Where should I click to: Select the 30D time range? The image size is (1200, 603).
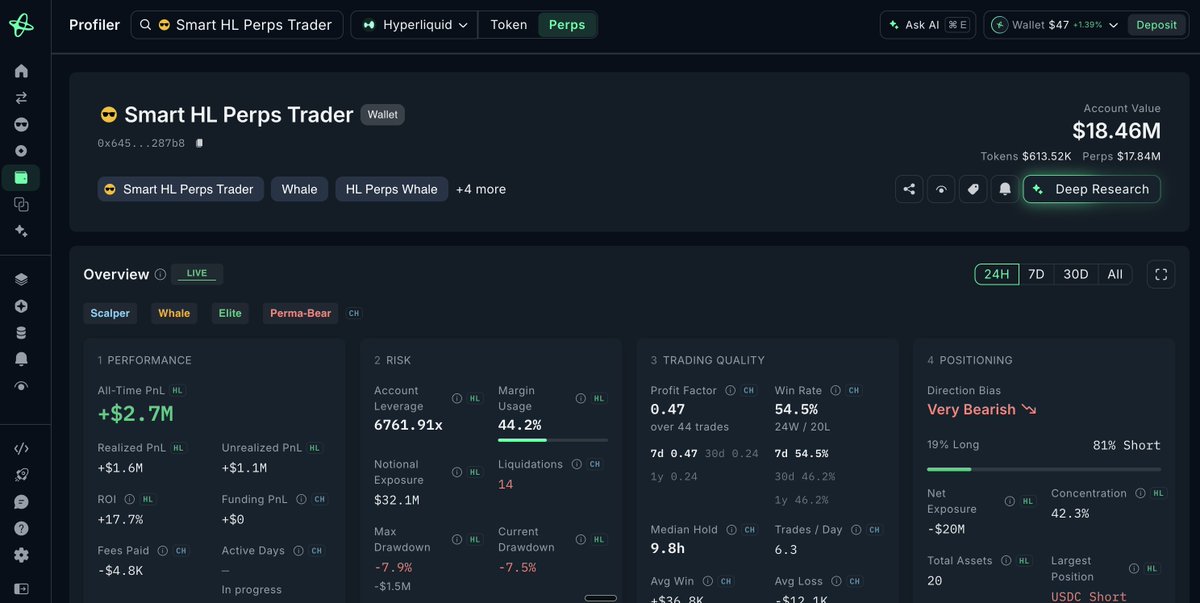coord(1075,274)
